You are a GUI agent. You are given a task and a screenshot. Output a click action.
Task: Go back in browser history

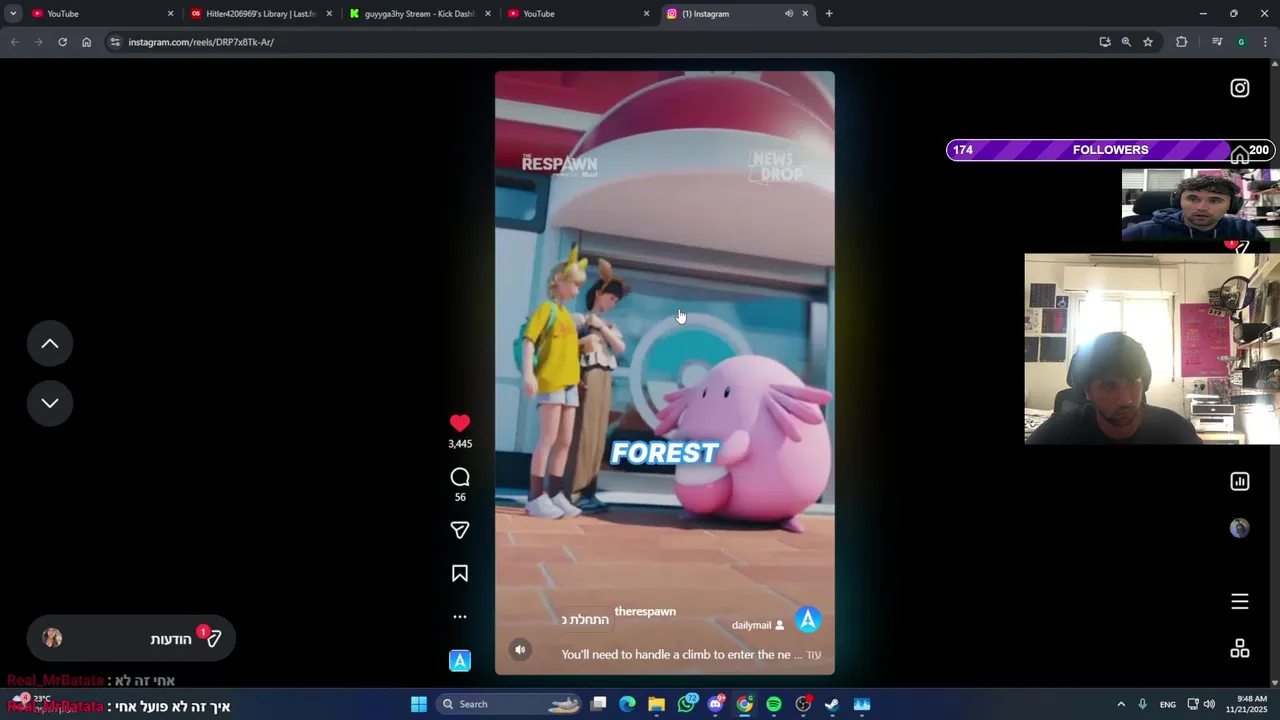(14, 42)
